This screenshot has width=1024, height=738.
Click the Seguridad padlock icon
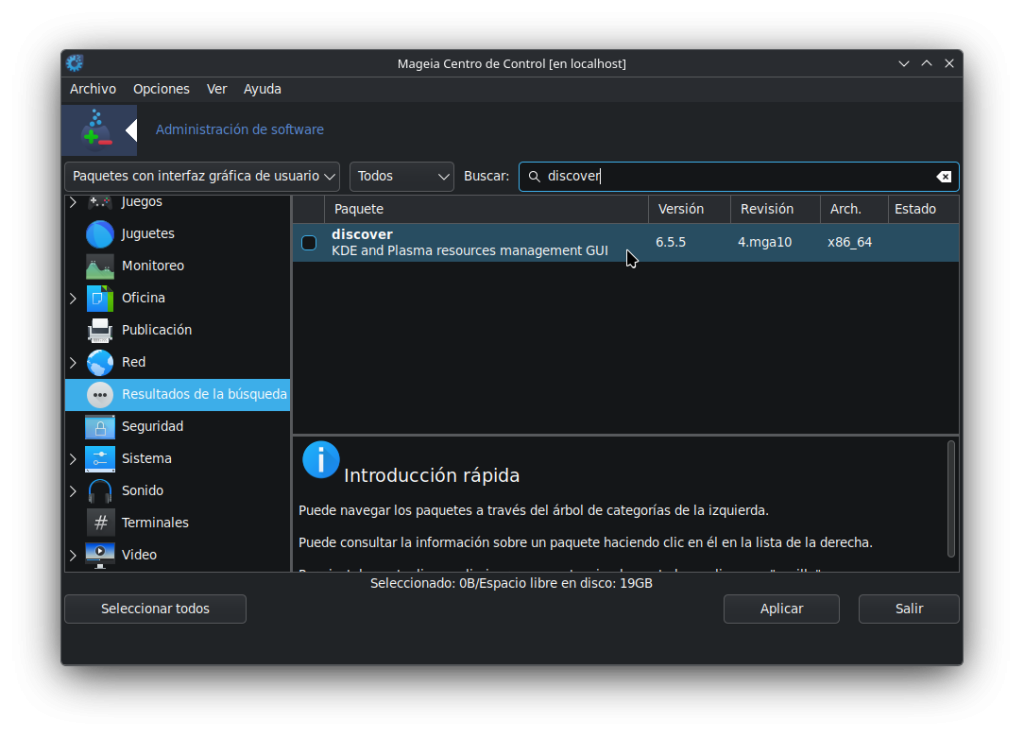100,426
